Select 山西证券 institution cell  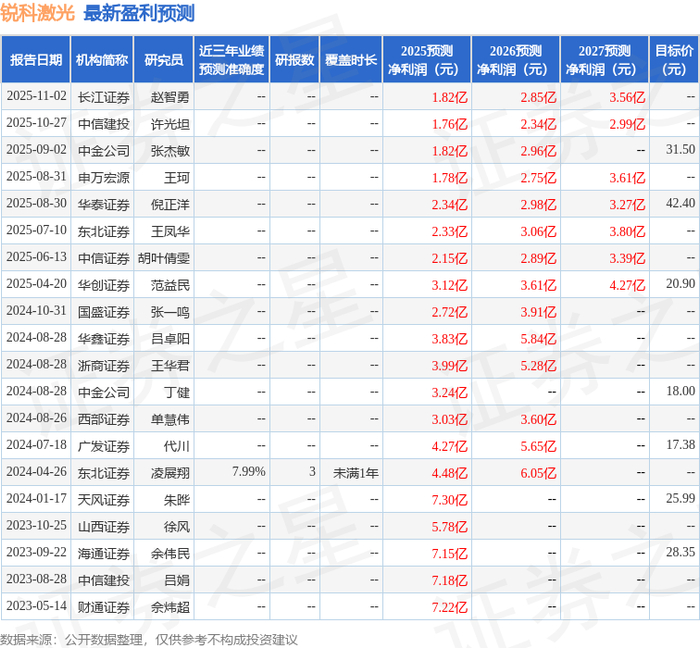(x=104, y=527)
